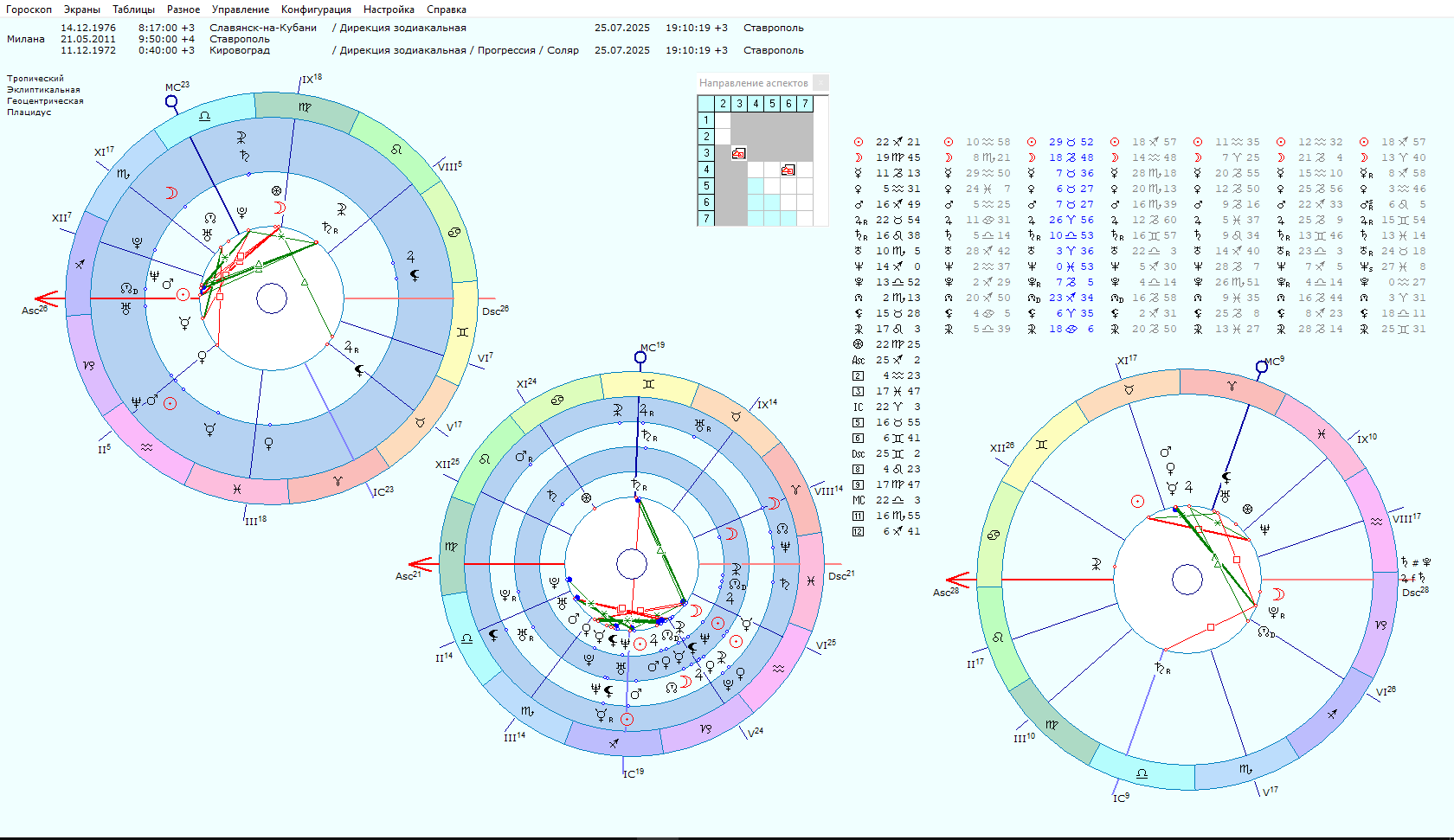Toggle the aspect grid cell row 1 column 2
1454x840 pixels.
click(x=723, y=120)
